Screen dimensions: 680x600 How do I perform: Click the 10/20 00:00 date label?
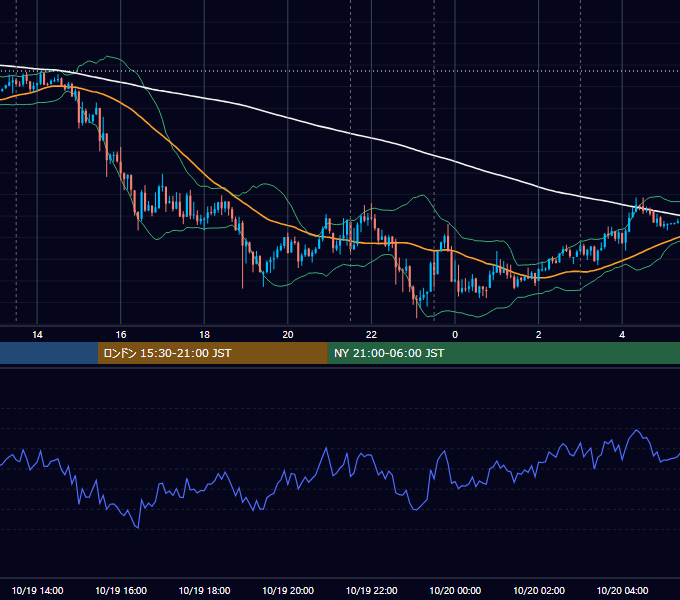pos(455,590)
